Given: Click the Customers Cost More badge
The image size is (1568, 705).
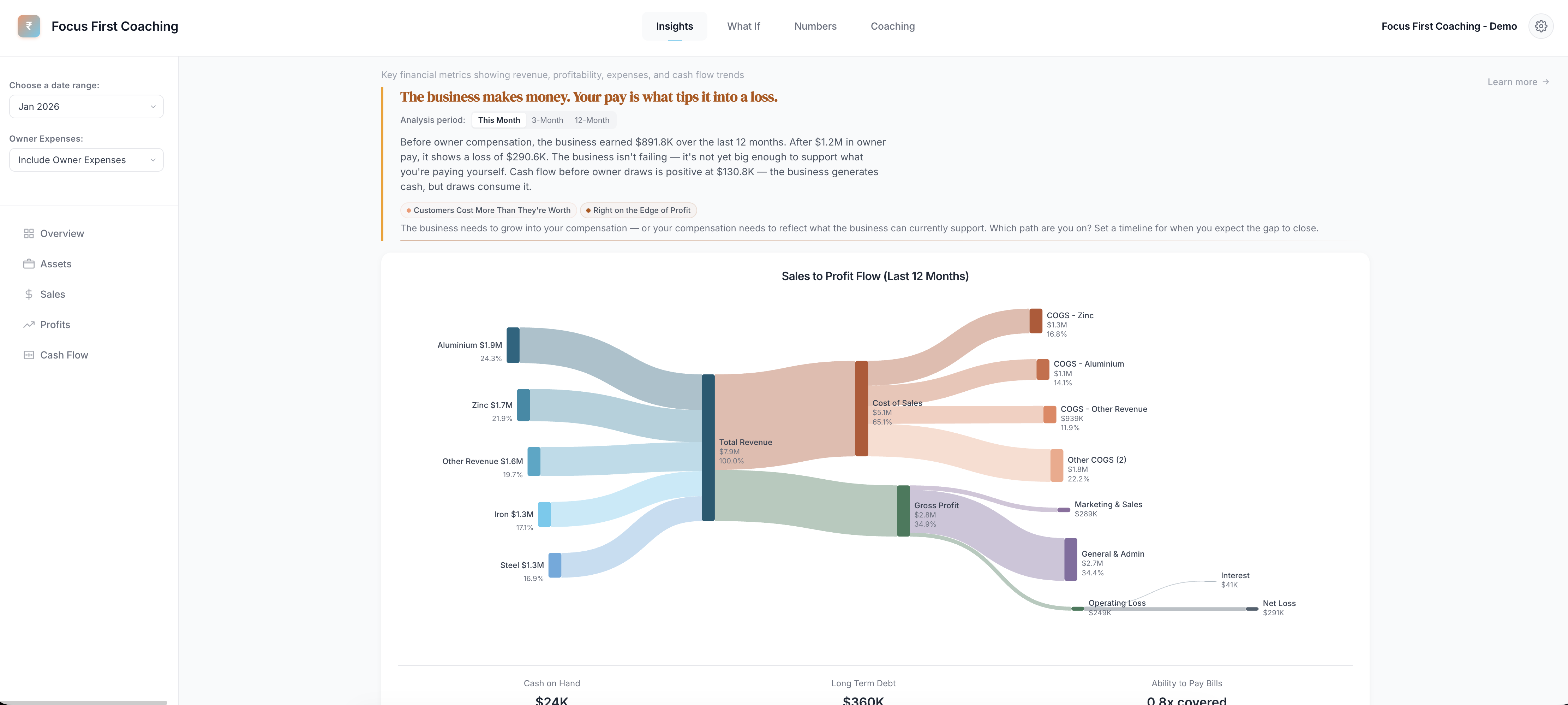Looking at the screenshot, I should click(487, 210).
